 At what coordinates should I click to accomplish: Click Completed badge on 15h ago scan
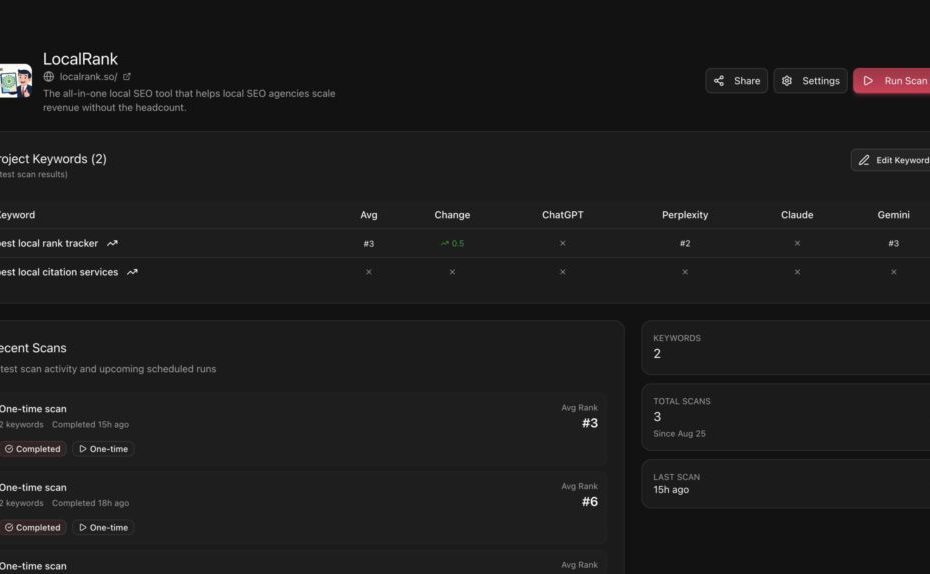click(x=33, y=449)
